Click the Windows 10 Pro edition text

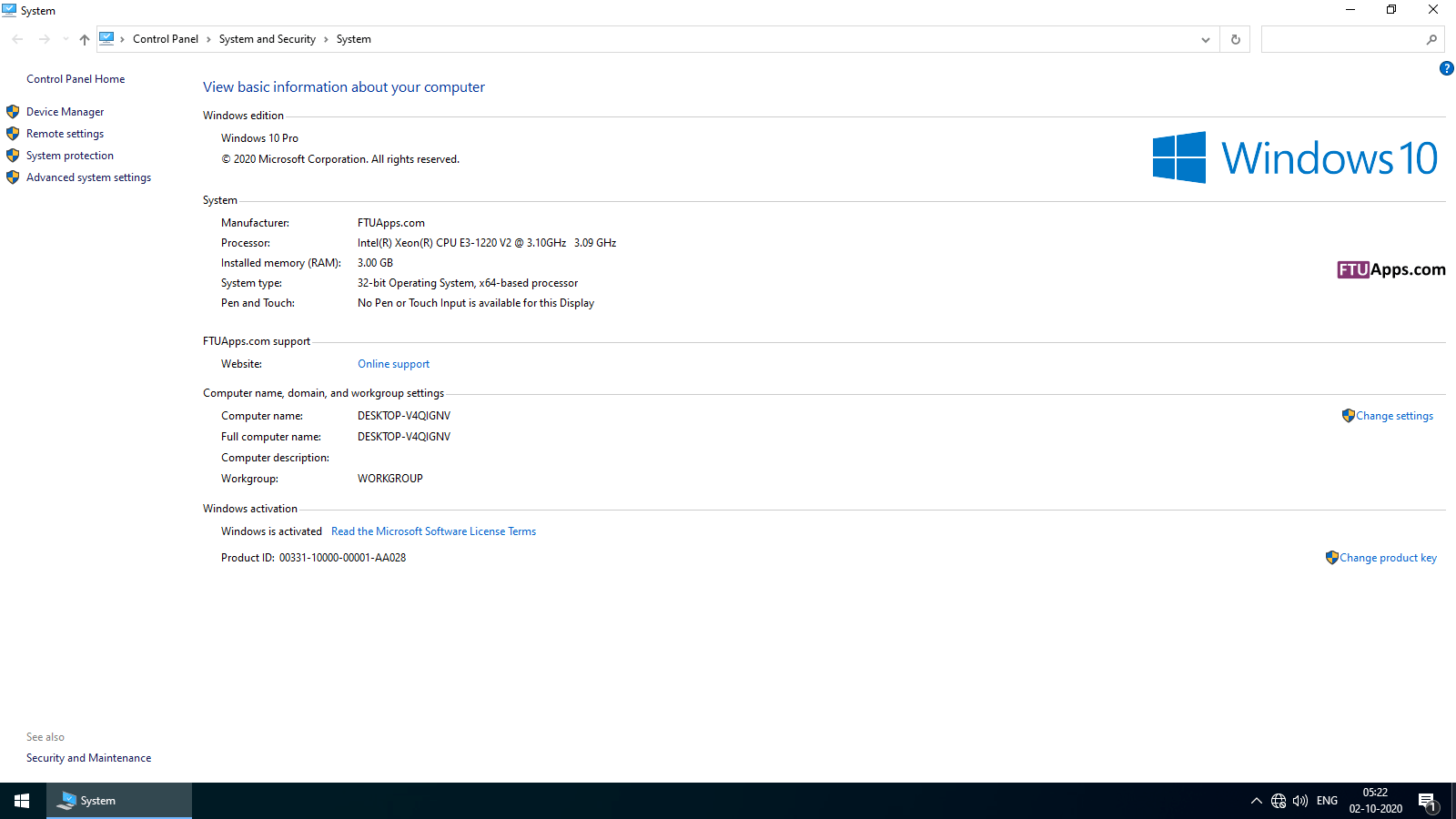(259, 138)
